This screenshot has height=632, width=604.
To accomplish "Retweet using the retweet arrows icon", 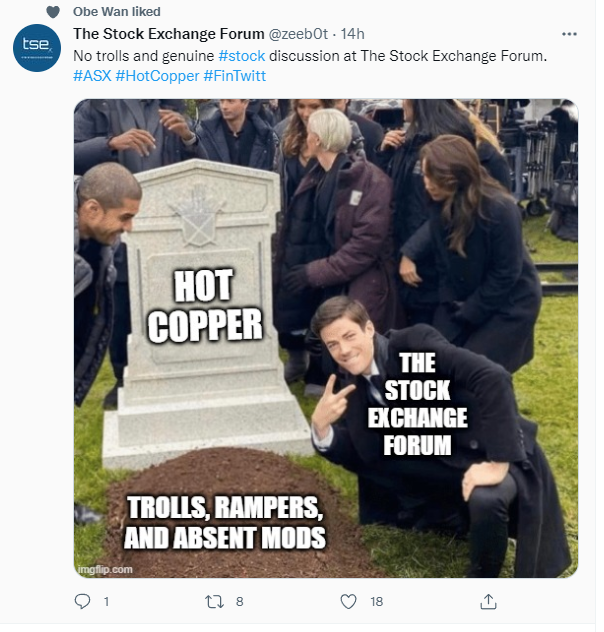I will [x=214, y=602].
